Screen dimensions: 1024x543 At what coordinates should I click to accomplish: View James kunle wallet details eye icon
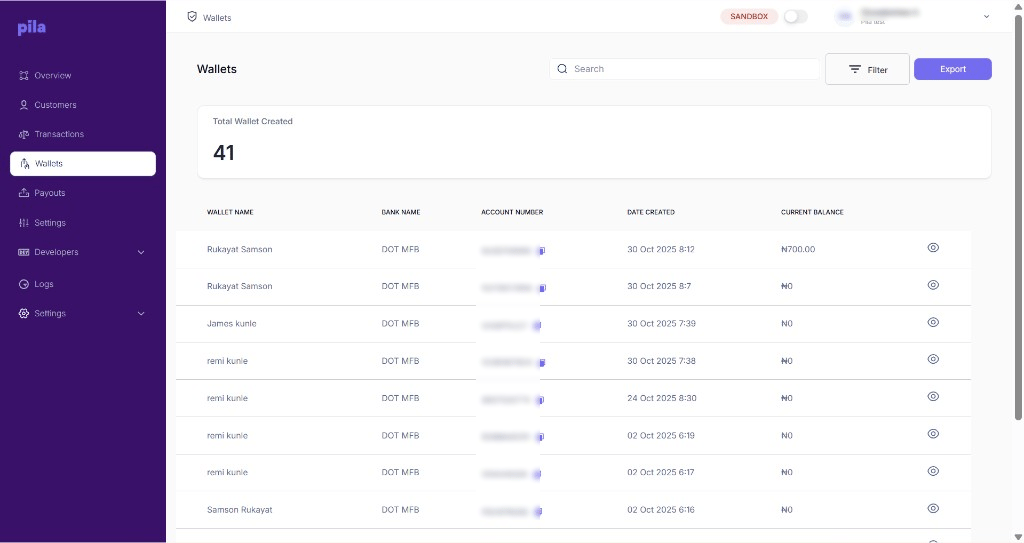pyautogui.click(x=933, y=322)
